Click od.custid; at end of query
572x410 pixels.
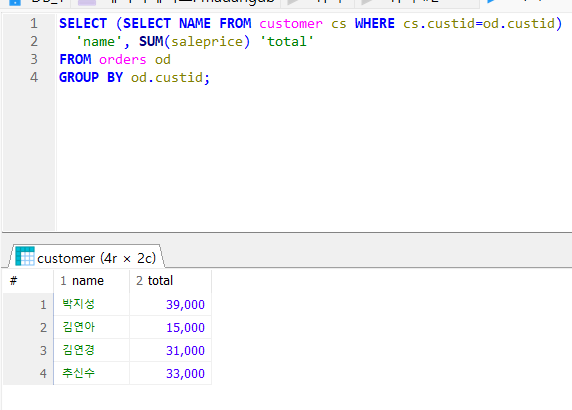point(171,77)
